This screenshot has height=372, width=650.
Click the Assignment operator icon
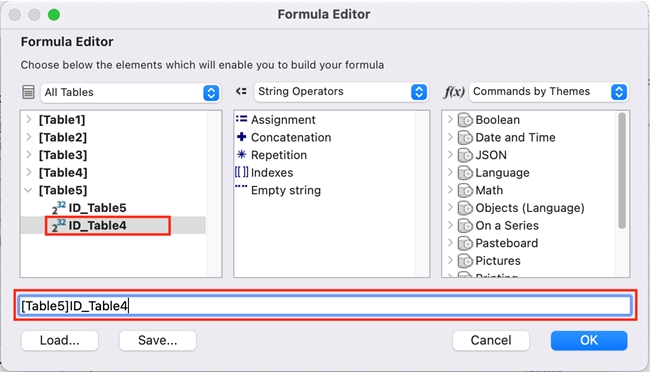(241, 119)
